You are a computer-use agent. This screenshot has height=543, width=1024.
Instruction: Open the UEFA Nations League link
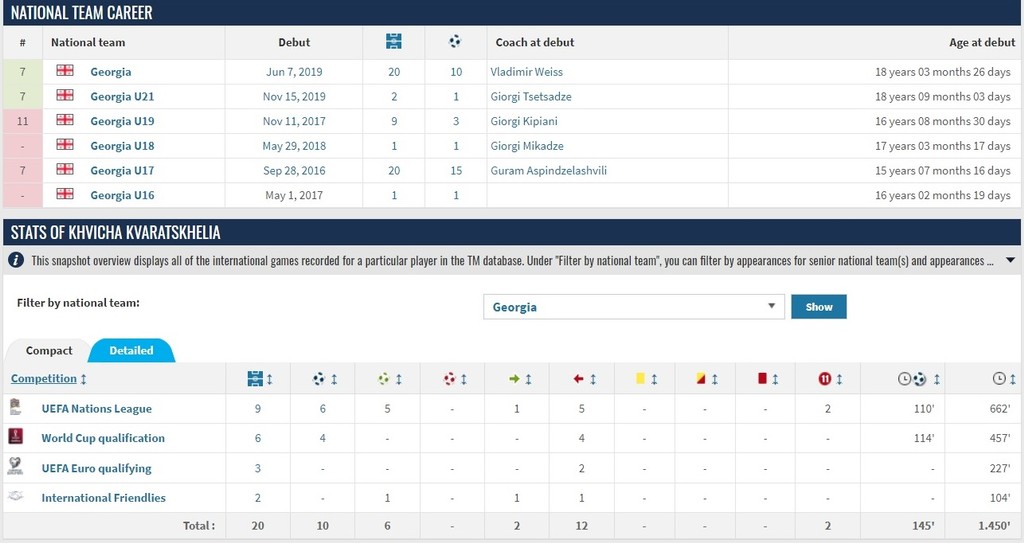pyautogui.click(x=97, y=408)
